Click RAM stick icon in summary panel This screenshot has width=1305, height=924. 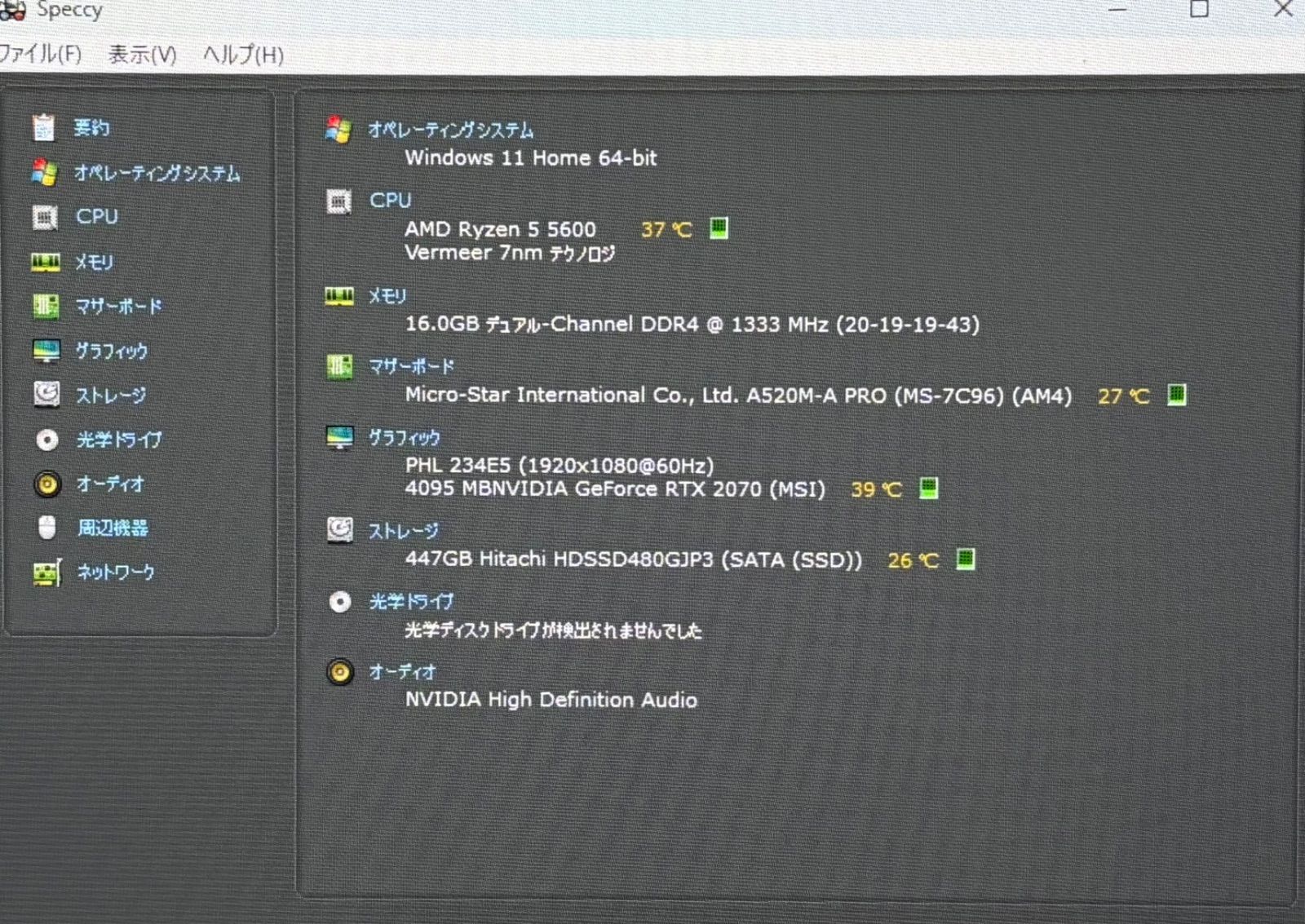tap(339, 296)
